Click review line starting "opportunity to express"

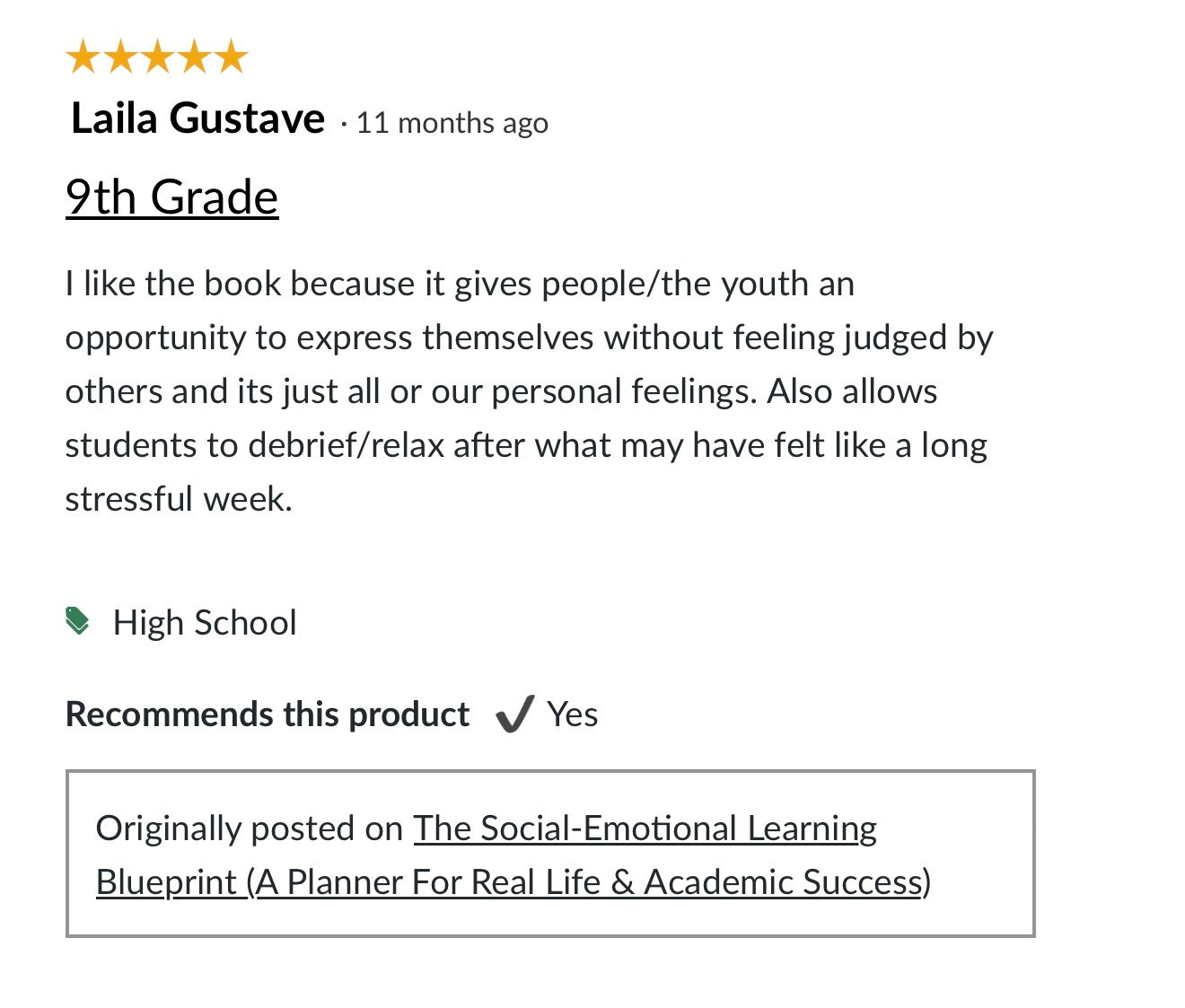click(x=529, y=337)
